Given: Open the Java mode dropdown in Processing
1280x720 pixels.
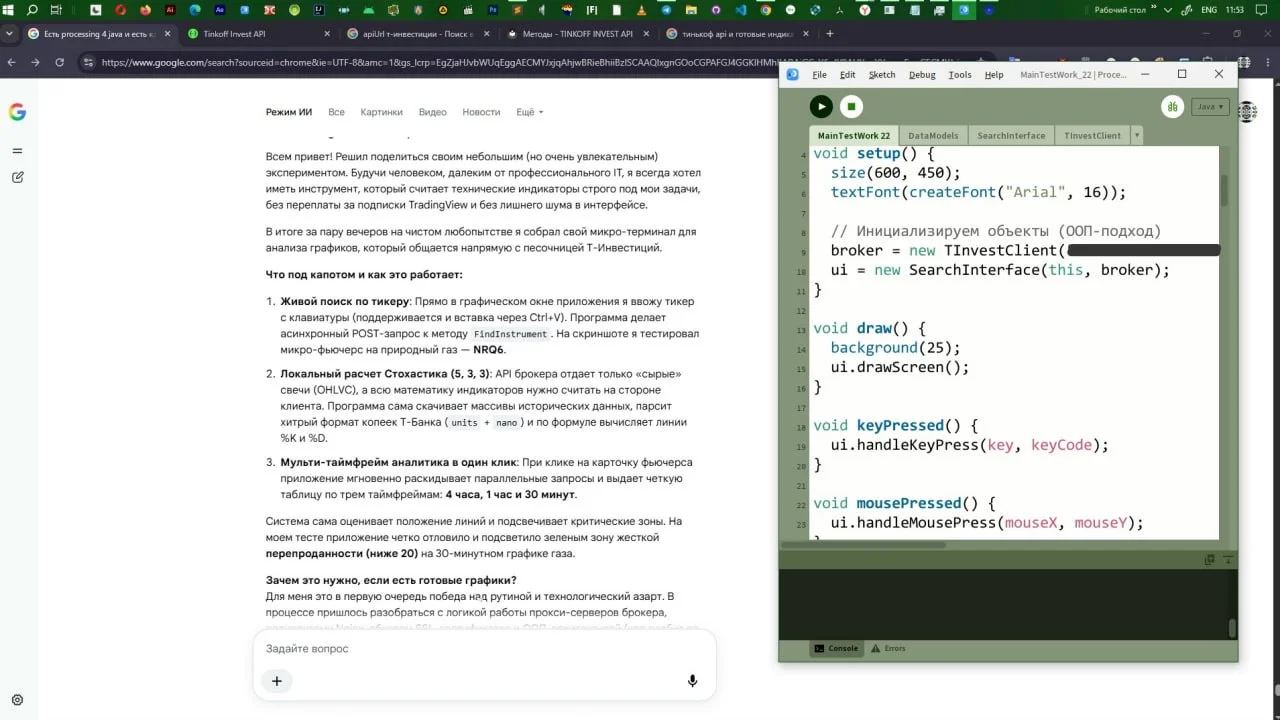Looking at the screenshot, I should click(1209, 106).
